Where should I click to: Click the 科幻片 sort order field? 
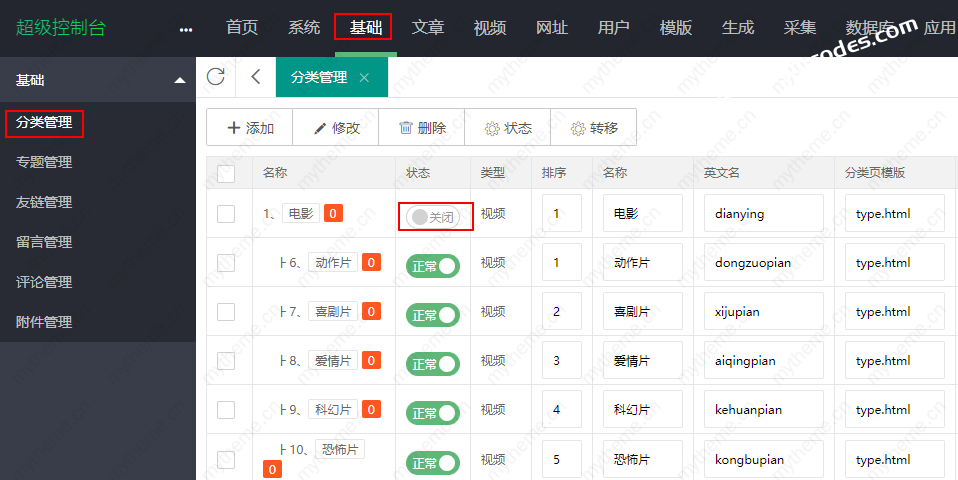pyautogui.click(x=562, y=410)
